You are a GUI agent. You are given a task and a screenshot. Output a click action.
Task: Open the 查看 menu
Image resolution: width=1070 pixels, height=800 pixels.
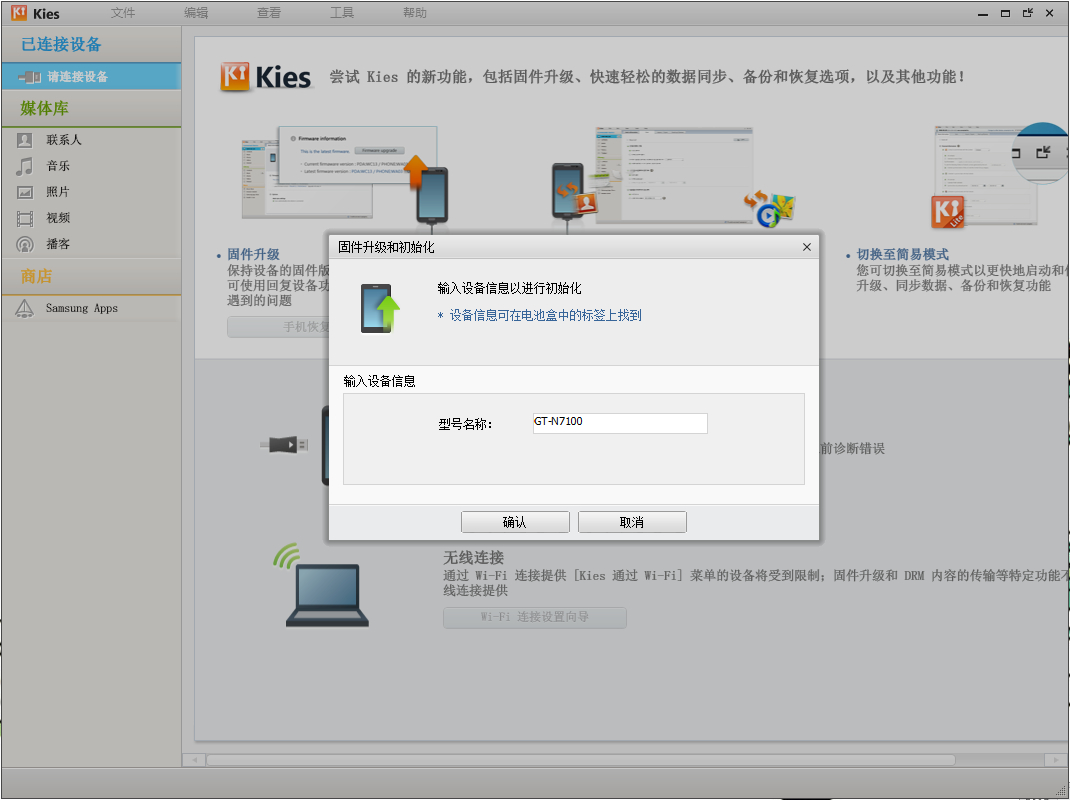tap(269, 13)
